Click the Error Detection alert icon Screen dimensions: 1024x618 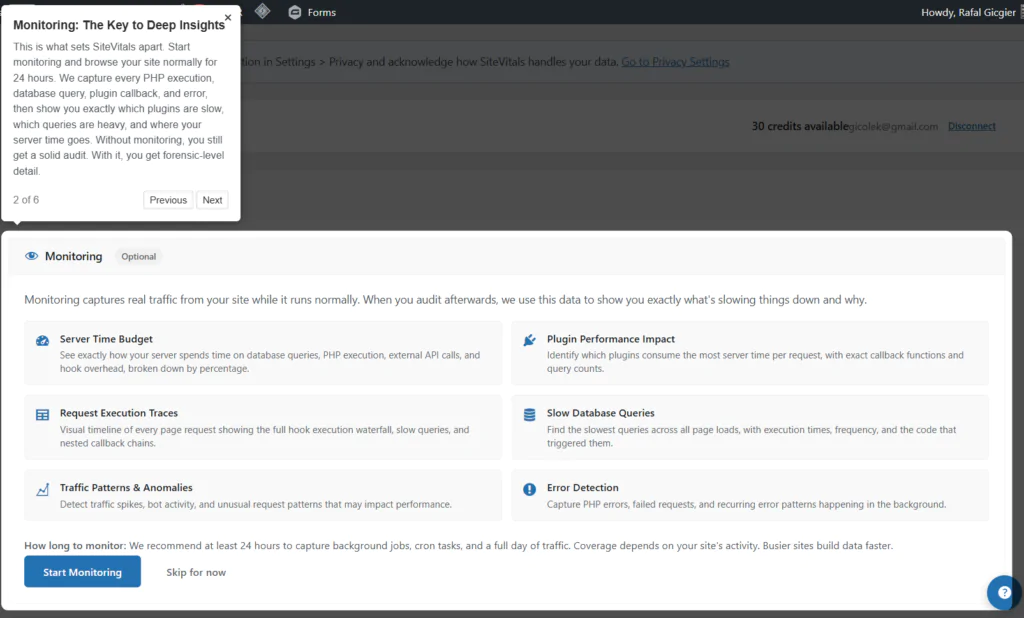(x=529, y=489)
